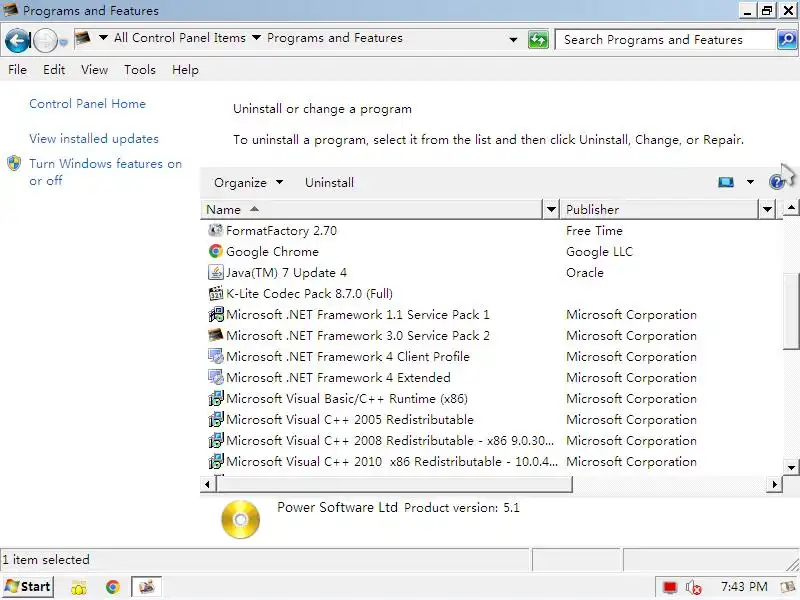Open the Publisher column filter dropdown
The height and width of the screenshot is (600, 800).
click(767, 209)
